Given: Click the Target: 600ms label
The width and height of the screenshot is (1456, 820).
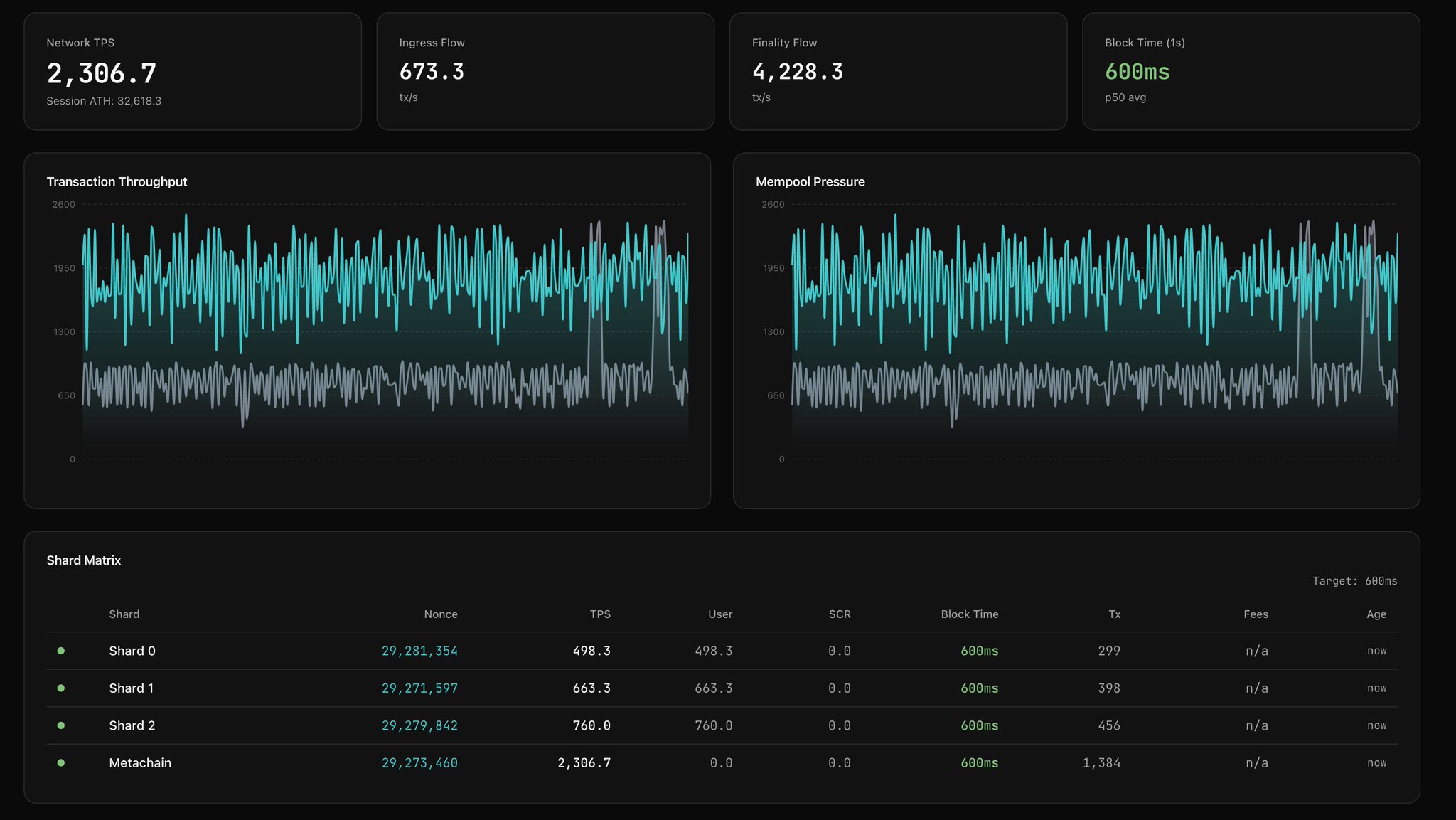Looking at the screenshot, I should click(1354, 581).
